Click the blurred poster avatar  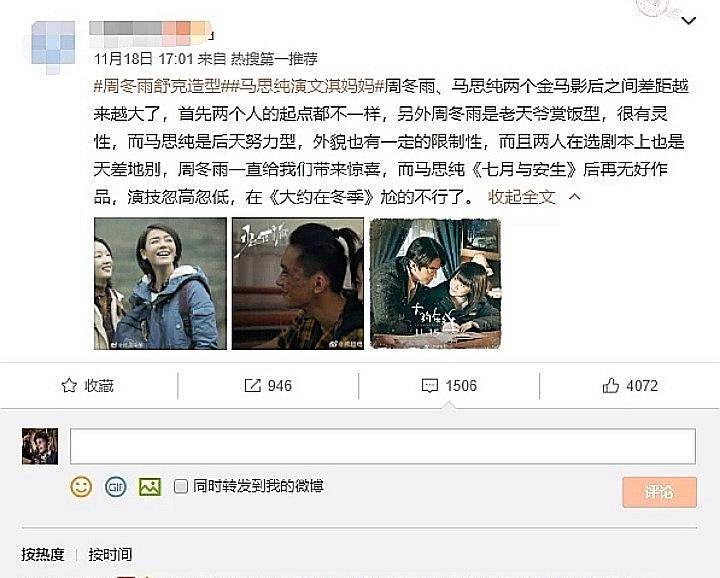tap(53, 45)
